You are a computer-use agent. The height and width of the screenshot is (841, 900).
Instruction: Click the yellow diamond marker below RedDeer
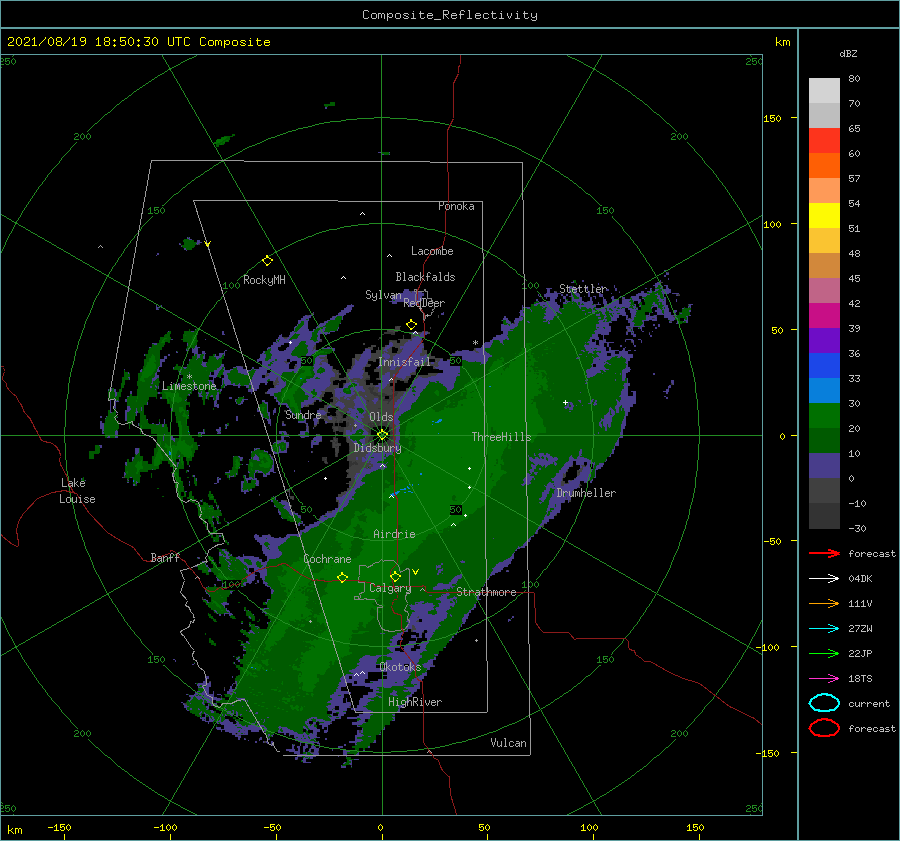[412, 325]
